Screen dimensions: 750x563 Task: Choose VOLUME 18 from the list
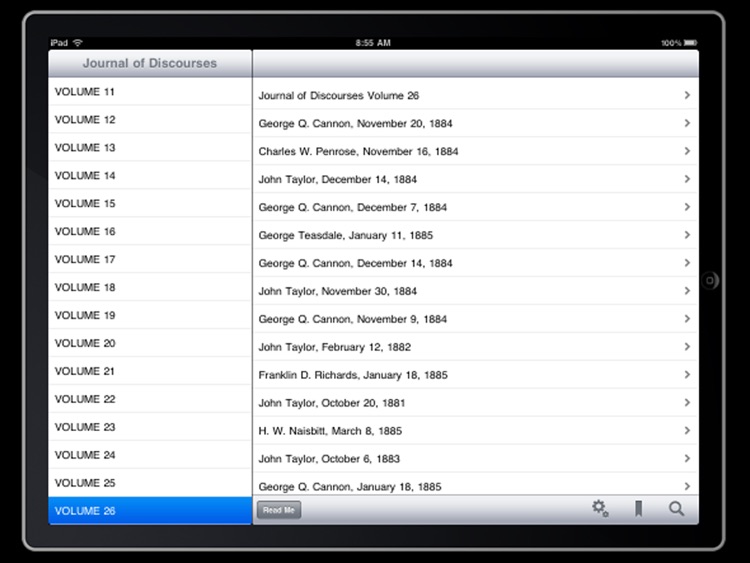(150, 287)
